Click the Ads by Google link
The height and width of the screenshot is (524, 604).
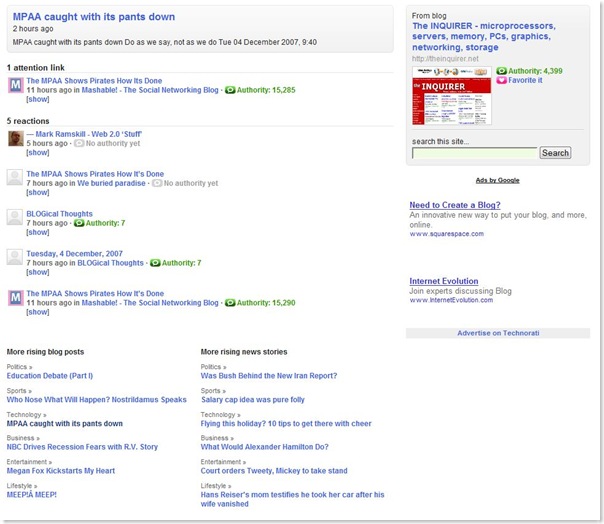[497, 180]
